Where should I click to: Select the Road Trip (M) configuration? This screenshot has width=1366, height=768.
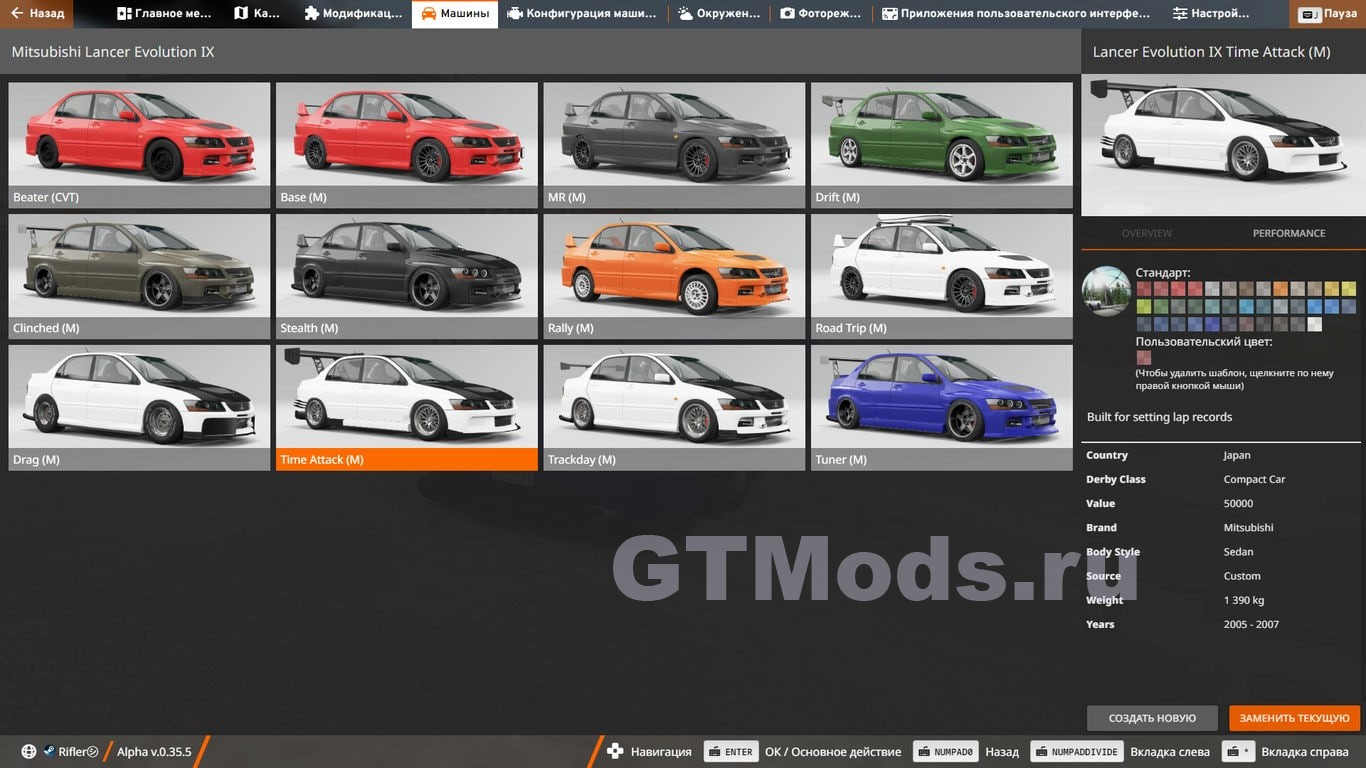point(942,276)
